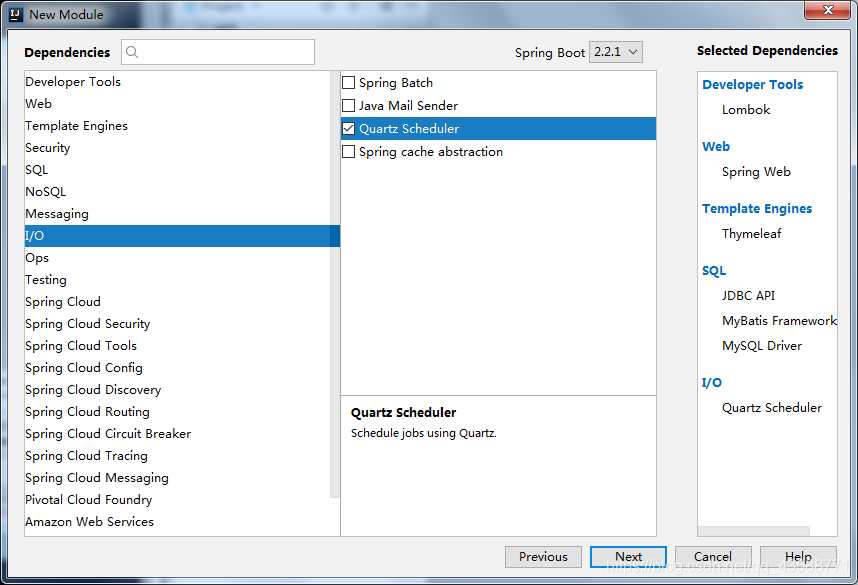
Task: Uncheck the Quartz Scheduler checkbox
Action: point(349,129)
